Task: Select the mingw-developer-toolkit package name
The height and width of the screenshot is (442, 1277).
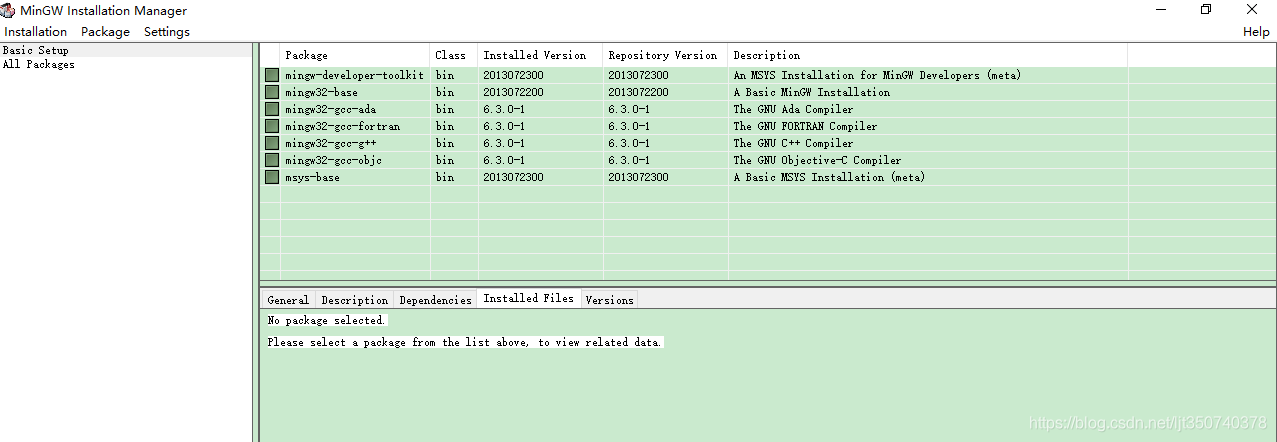Action: [354, 75]
